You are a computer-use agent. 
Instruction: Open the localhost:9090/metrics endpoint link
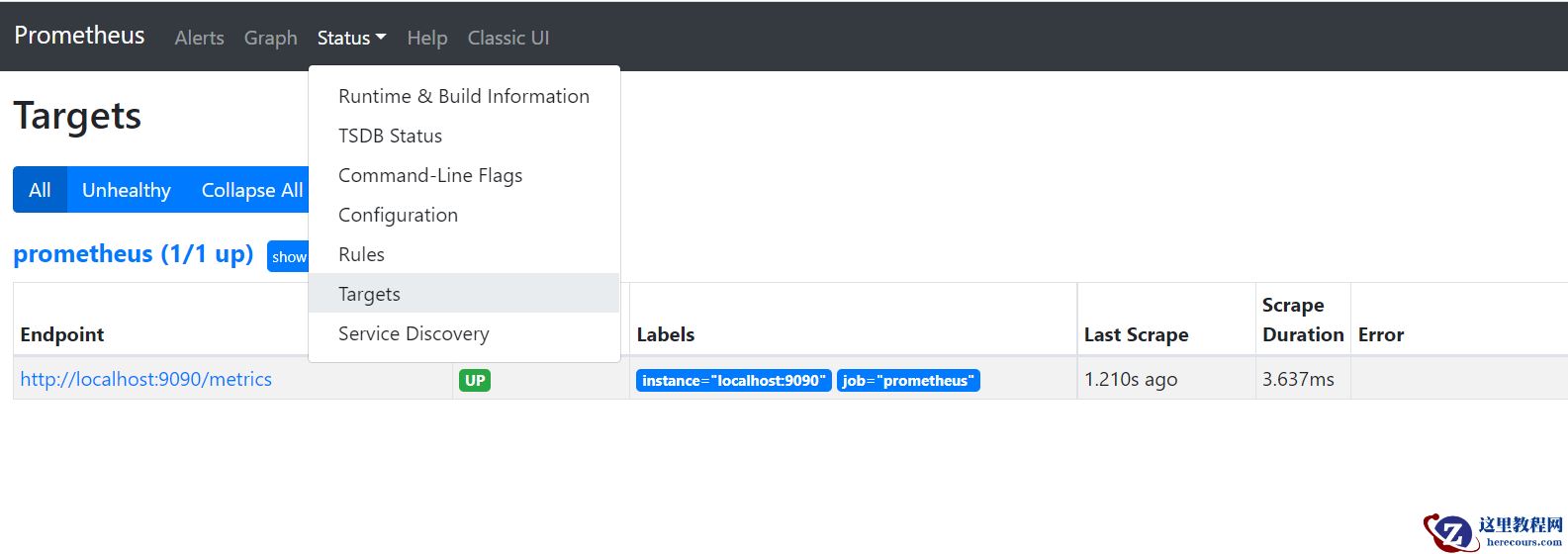tap(145, 379)
